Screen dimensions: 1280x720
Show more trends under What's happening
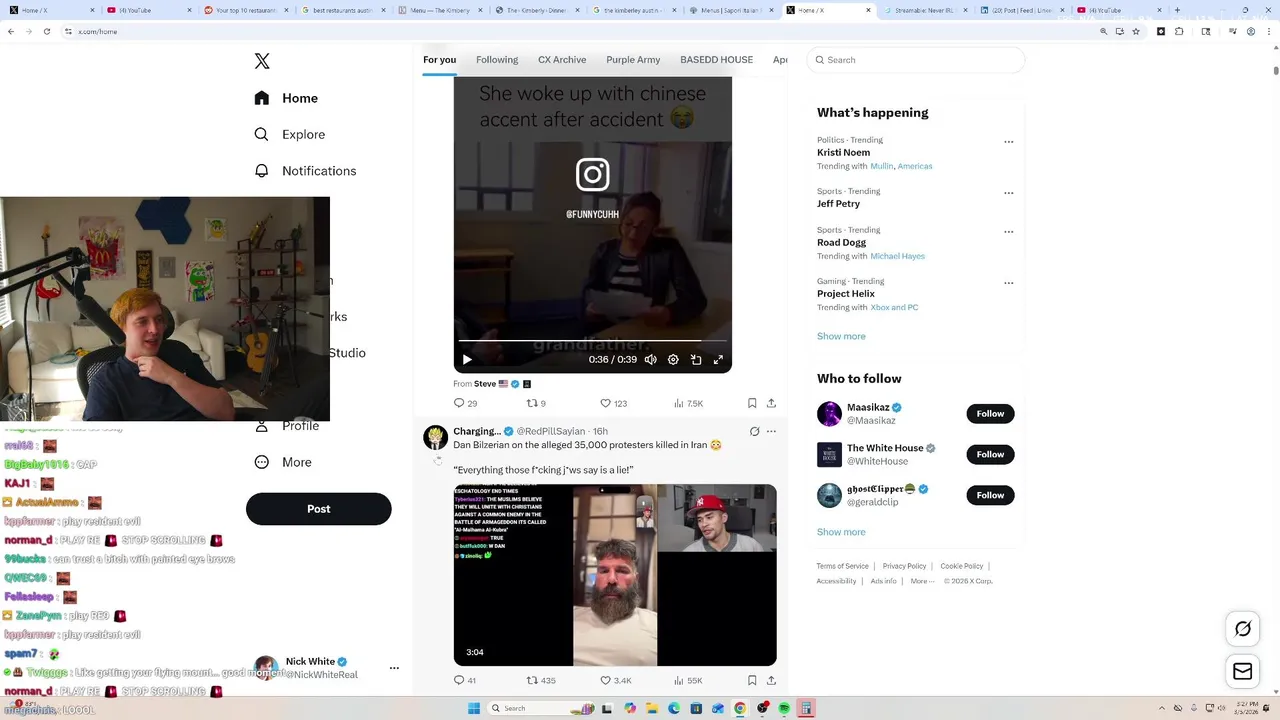841,336
